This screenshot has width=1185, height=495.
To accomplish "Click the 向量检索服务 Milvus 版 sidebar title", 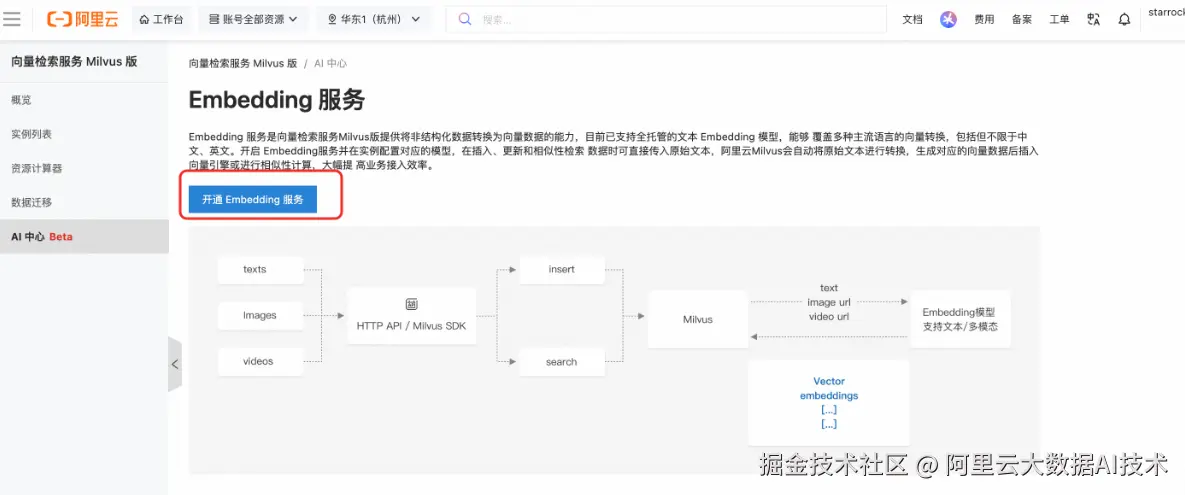I will 74,62.
